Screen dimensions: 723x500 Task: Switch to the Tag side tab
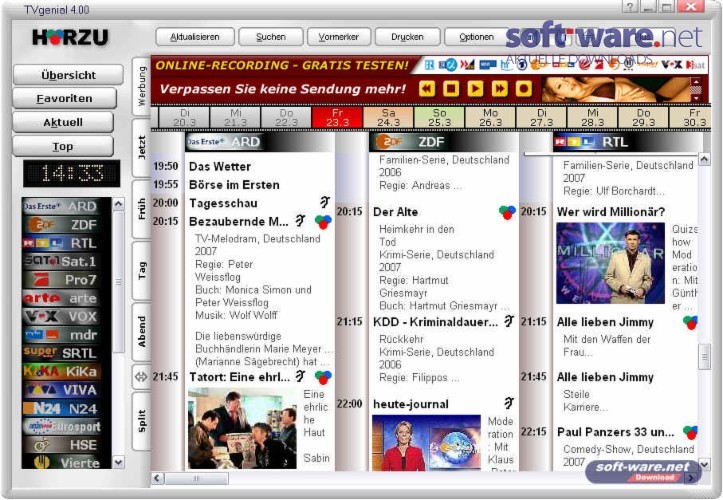(142, 270)
